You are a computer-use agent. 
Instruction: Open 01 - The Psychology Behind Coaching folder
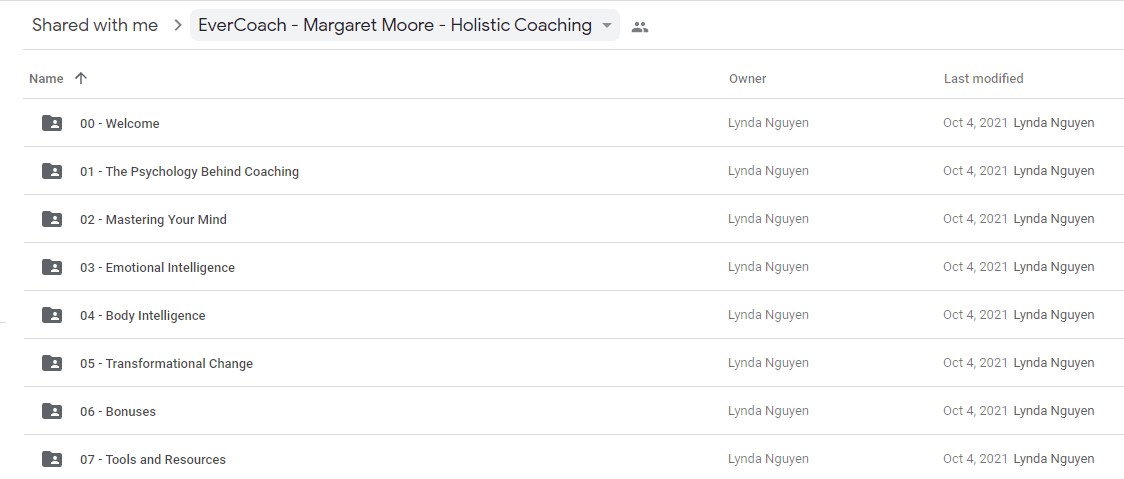click(189, 172)
